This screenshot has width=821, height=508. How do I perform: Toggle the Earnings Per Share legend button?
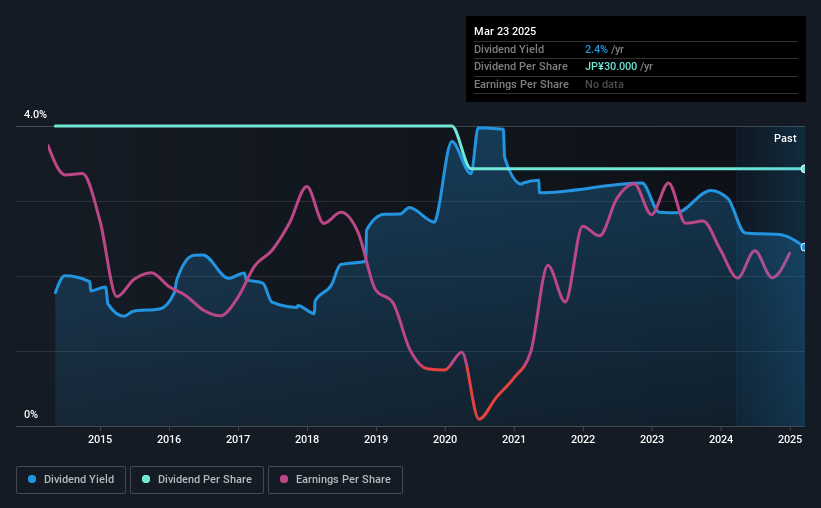tap(336, 480)
